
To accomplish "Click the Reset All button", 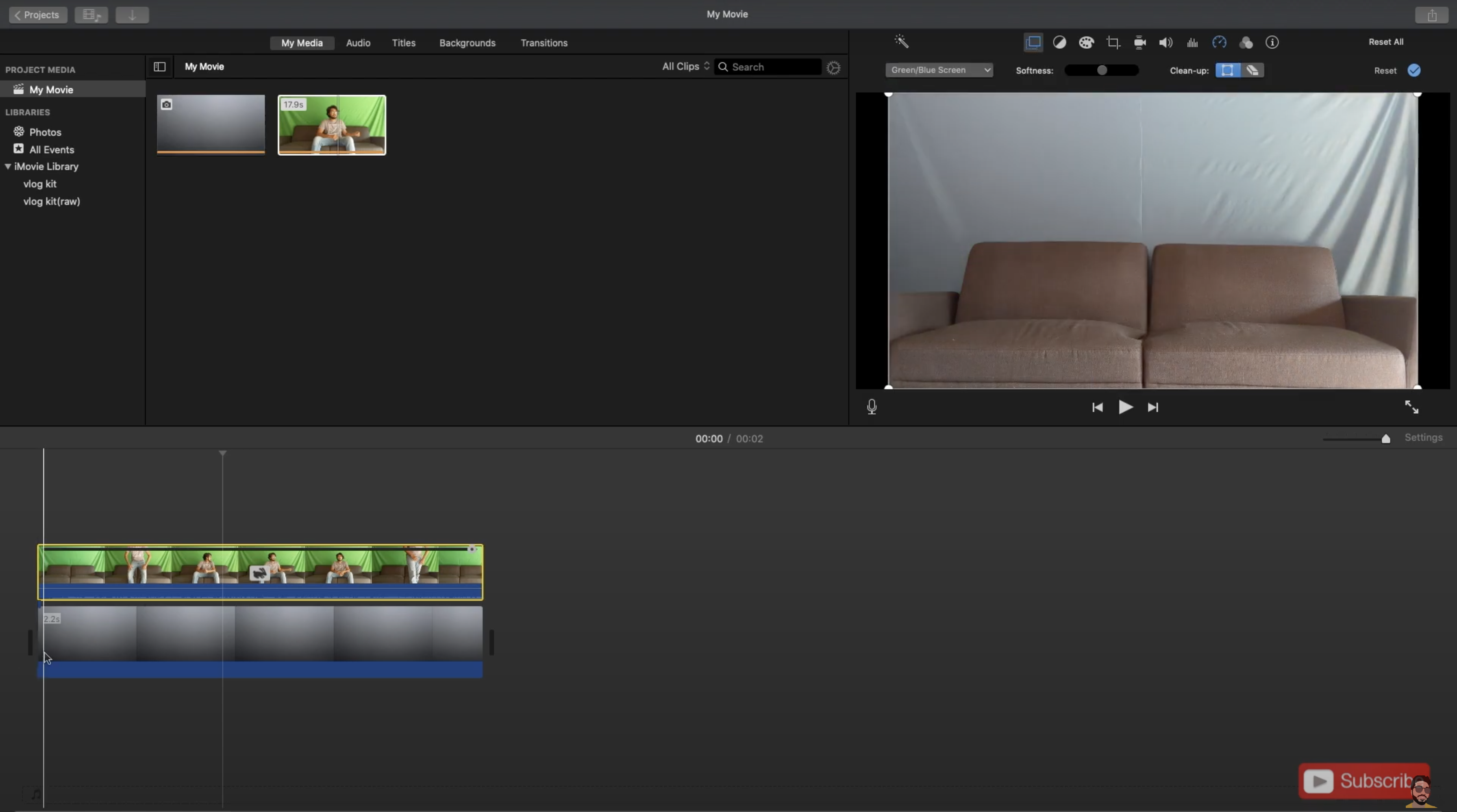I will [1385, 42].
